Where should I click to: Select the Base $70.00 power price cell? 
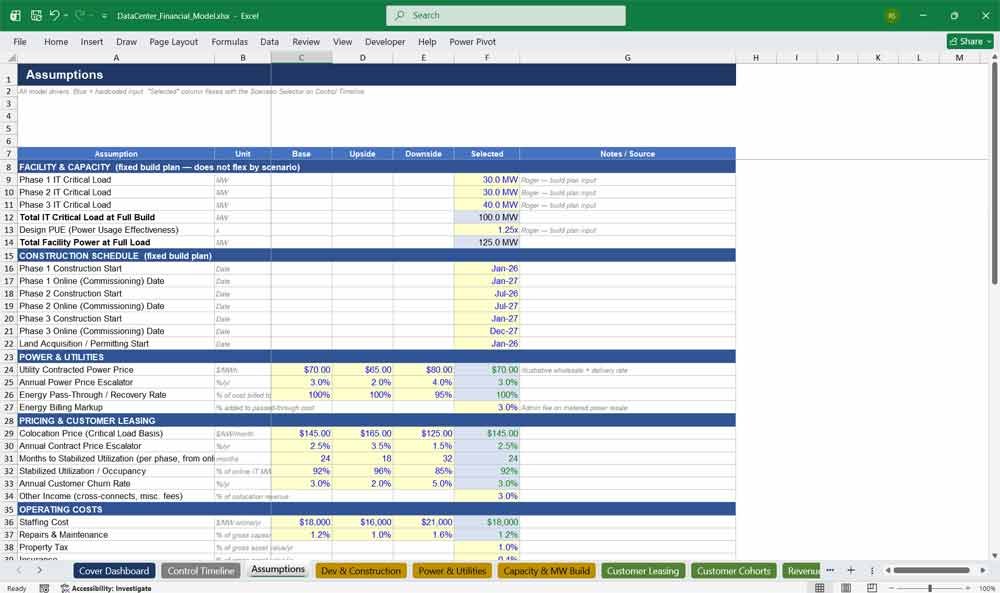301,370
